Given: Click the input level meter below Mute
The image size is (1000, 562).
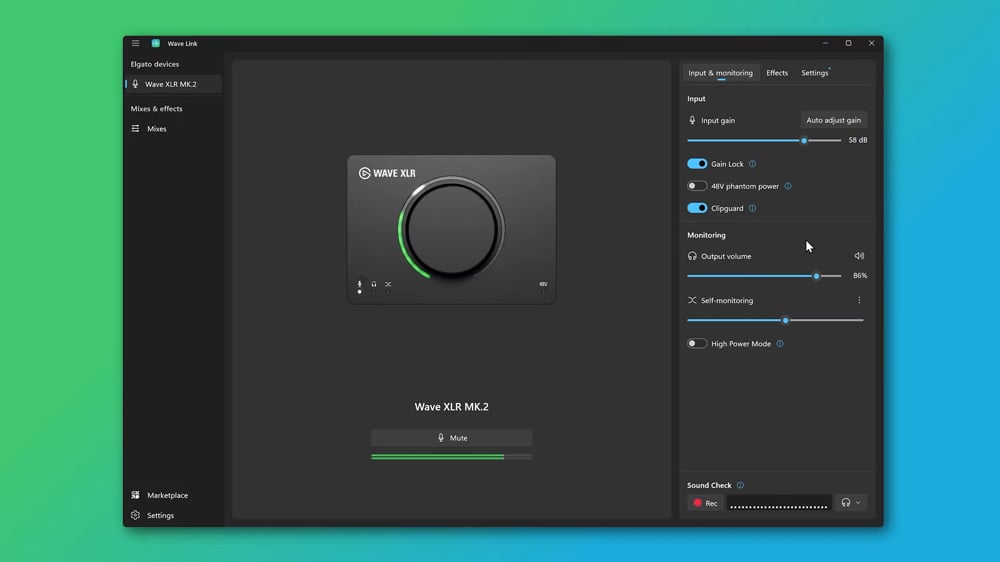Looking at the screenshot, I should click(452, 457).
